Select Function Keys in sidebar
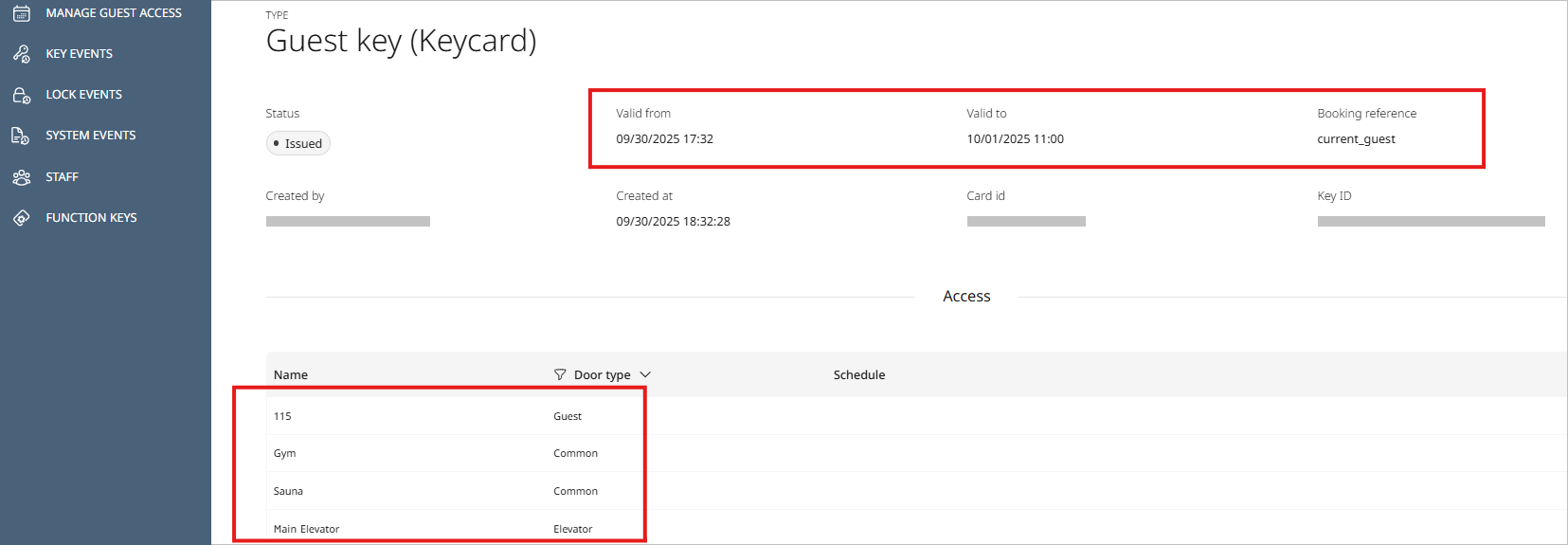 (91, 218)
